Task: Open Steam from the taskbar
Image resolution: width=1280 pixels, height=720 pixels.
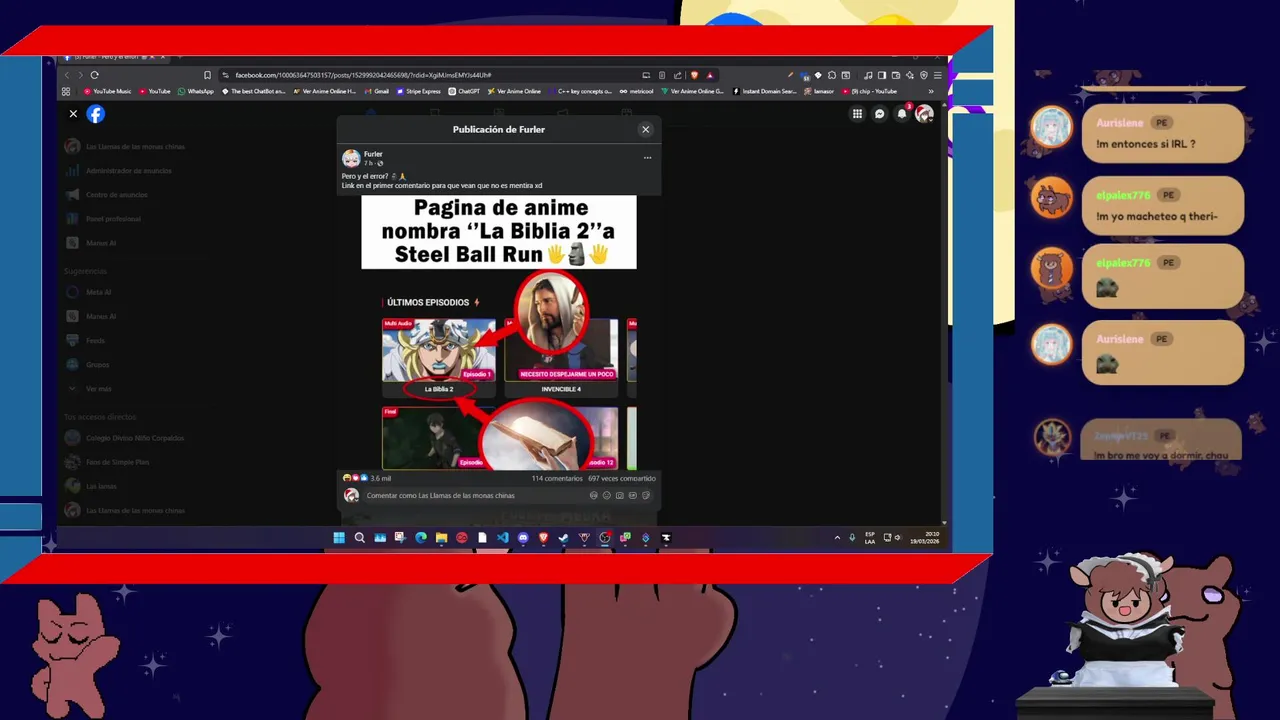Action: click(x=564, y=538)
